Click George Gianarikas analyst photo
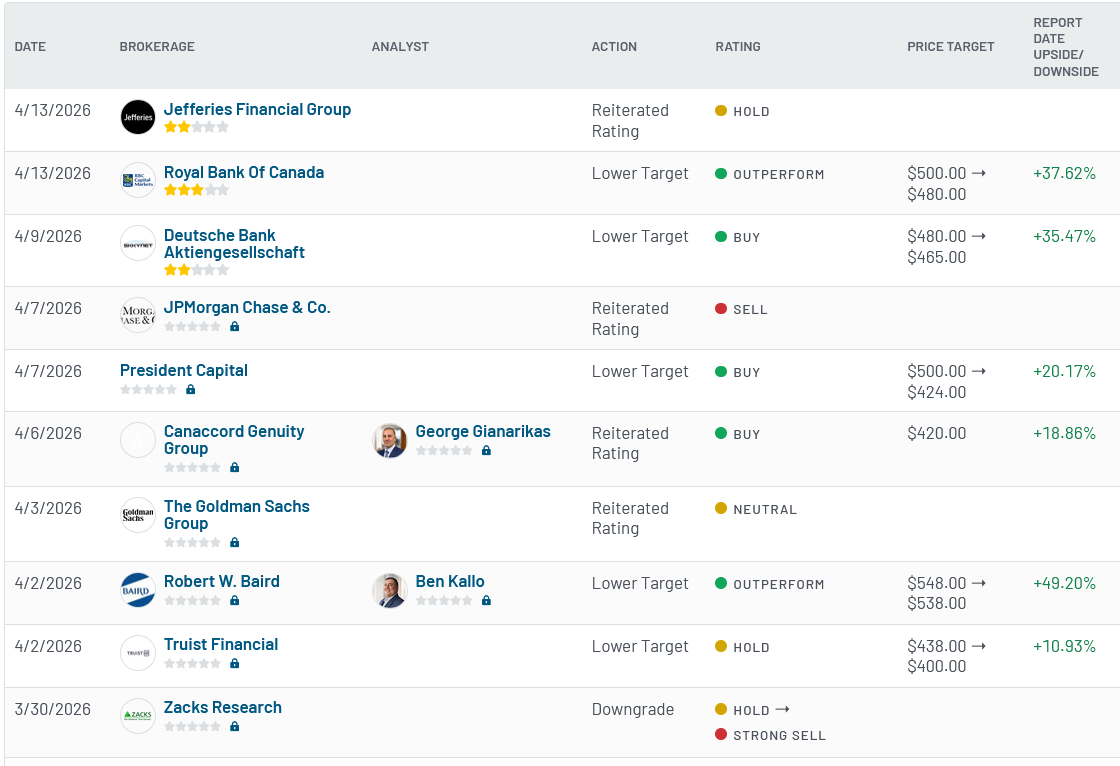 [390, 440]
